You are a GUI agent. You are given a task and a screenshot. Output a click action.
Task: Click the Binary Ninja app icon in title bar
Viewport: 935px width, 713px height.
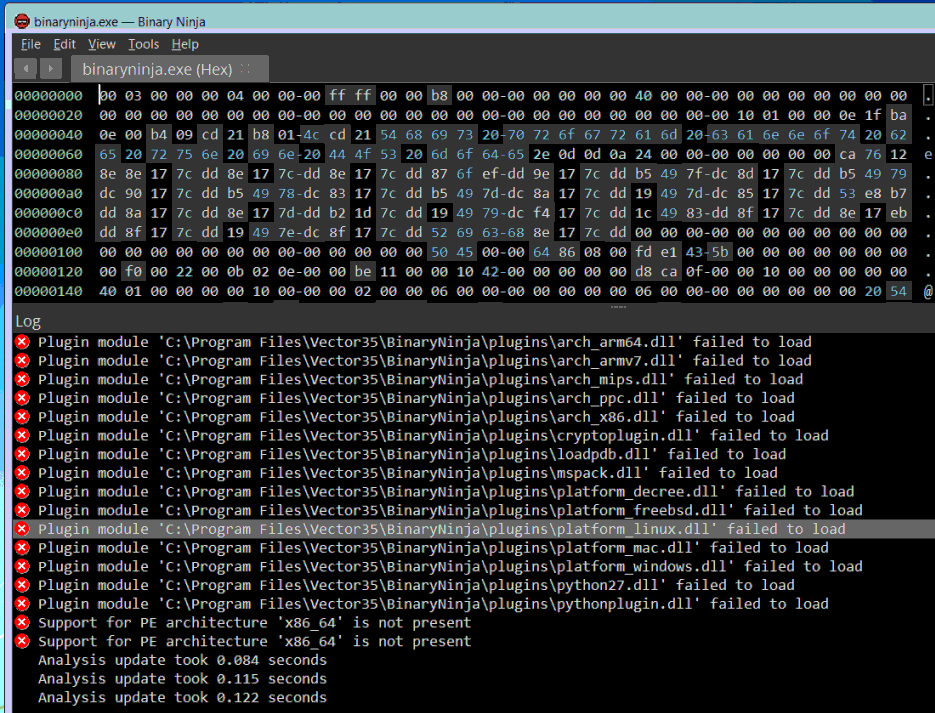coord(22,20)
